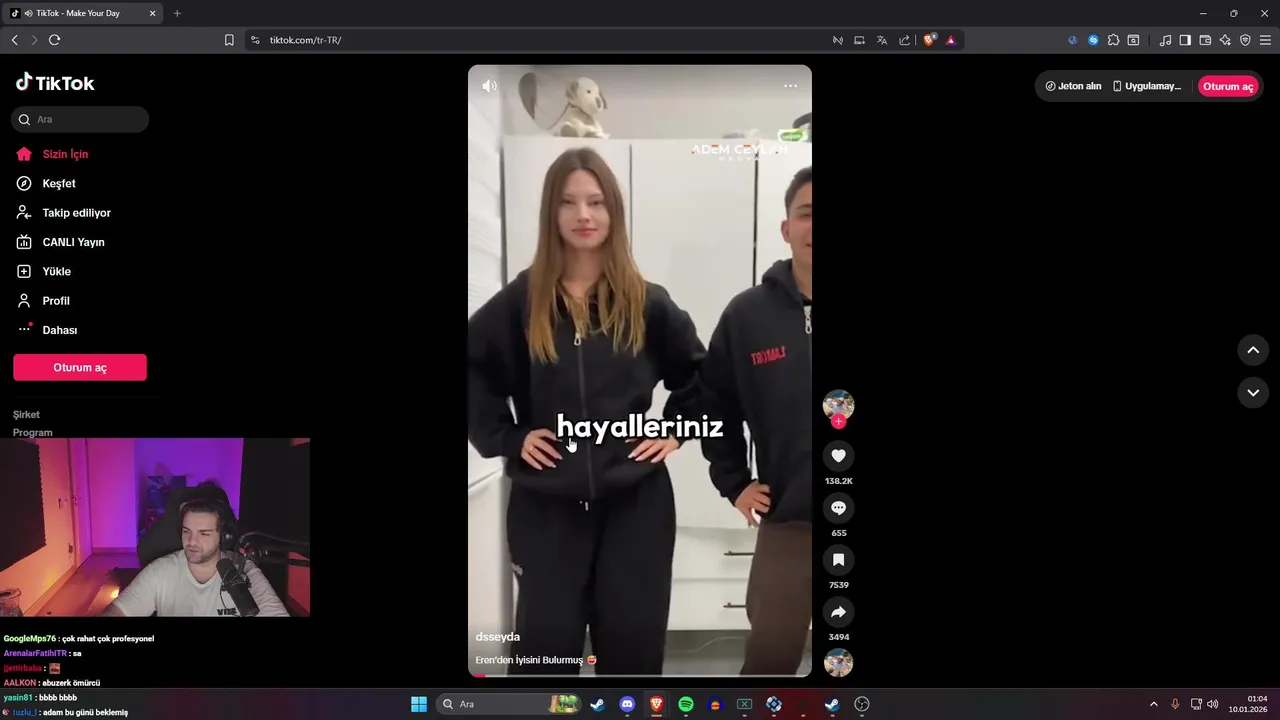The image size is (1280, 720).
Task: Open Brave Rewards triangle icon
Action: point(951,40)
